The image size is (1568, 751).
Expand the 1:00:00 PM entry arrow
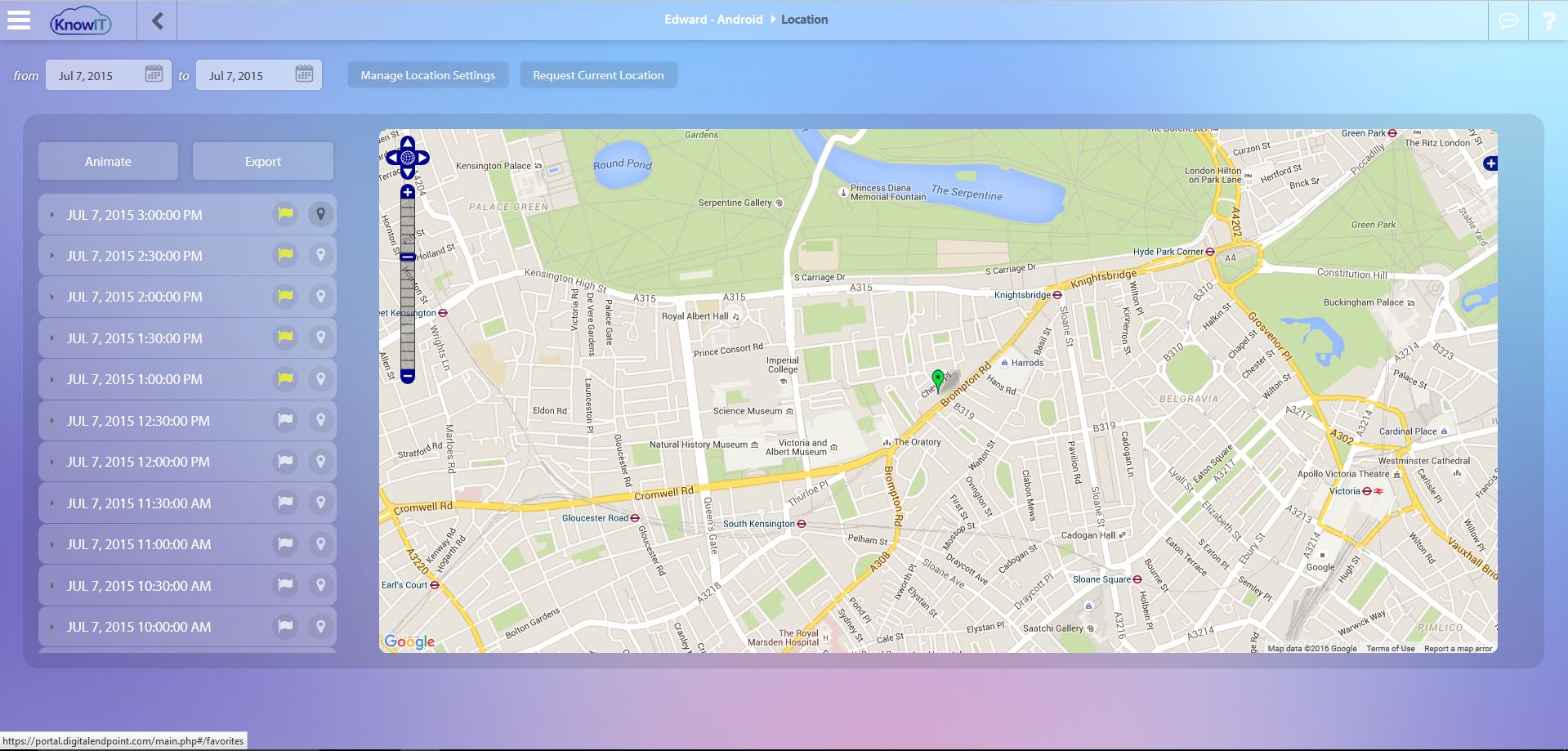[x=51, y=379]
